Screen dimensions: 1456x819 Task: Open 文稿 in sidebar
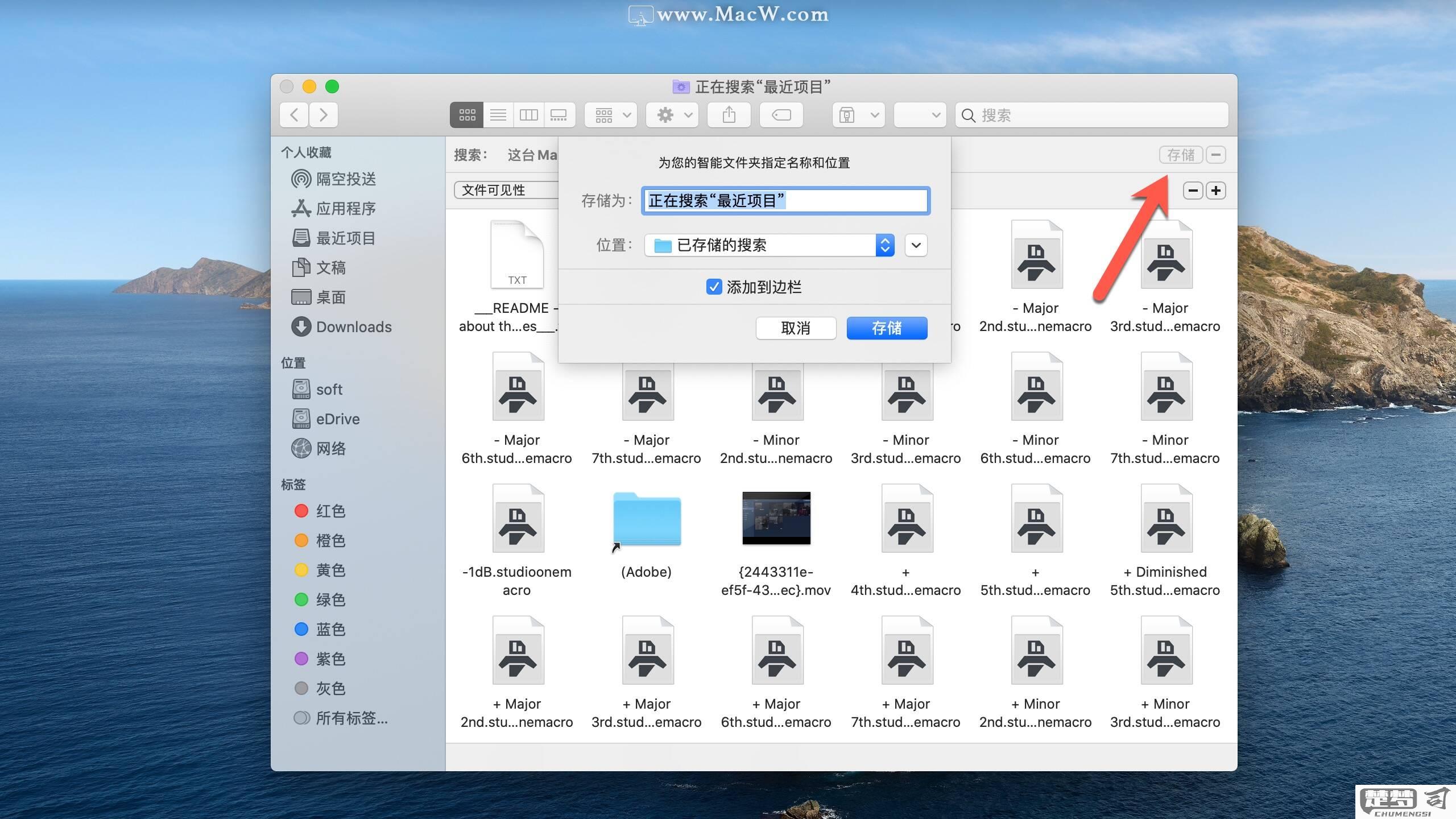318,268
